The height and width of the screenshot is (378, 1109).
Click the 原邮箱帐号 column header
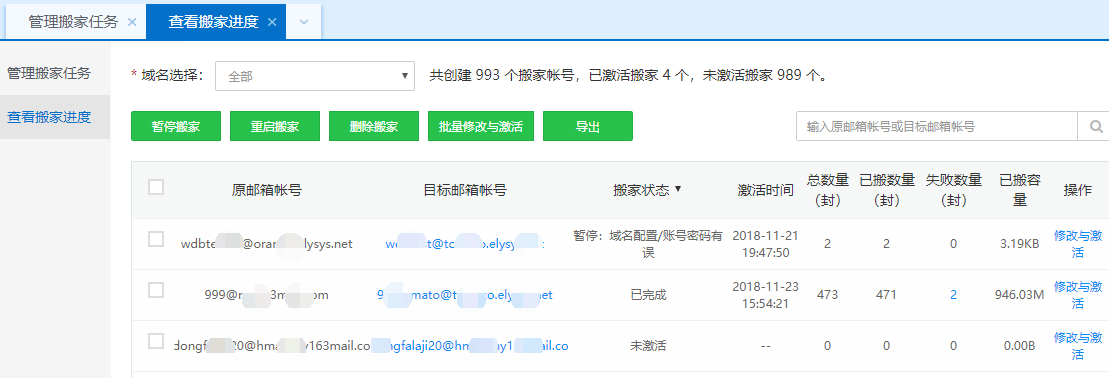coord(267,190)
